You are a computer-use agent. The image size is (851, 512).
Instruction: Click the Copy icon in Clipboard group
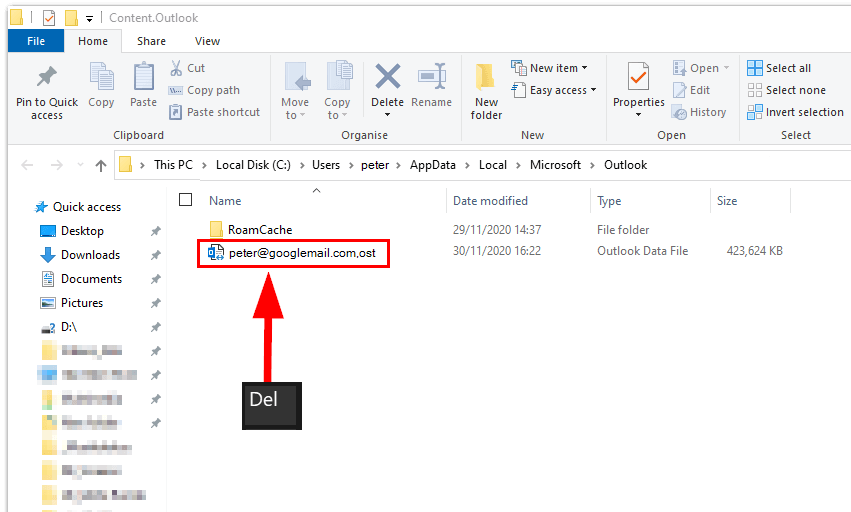101,77
